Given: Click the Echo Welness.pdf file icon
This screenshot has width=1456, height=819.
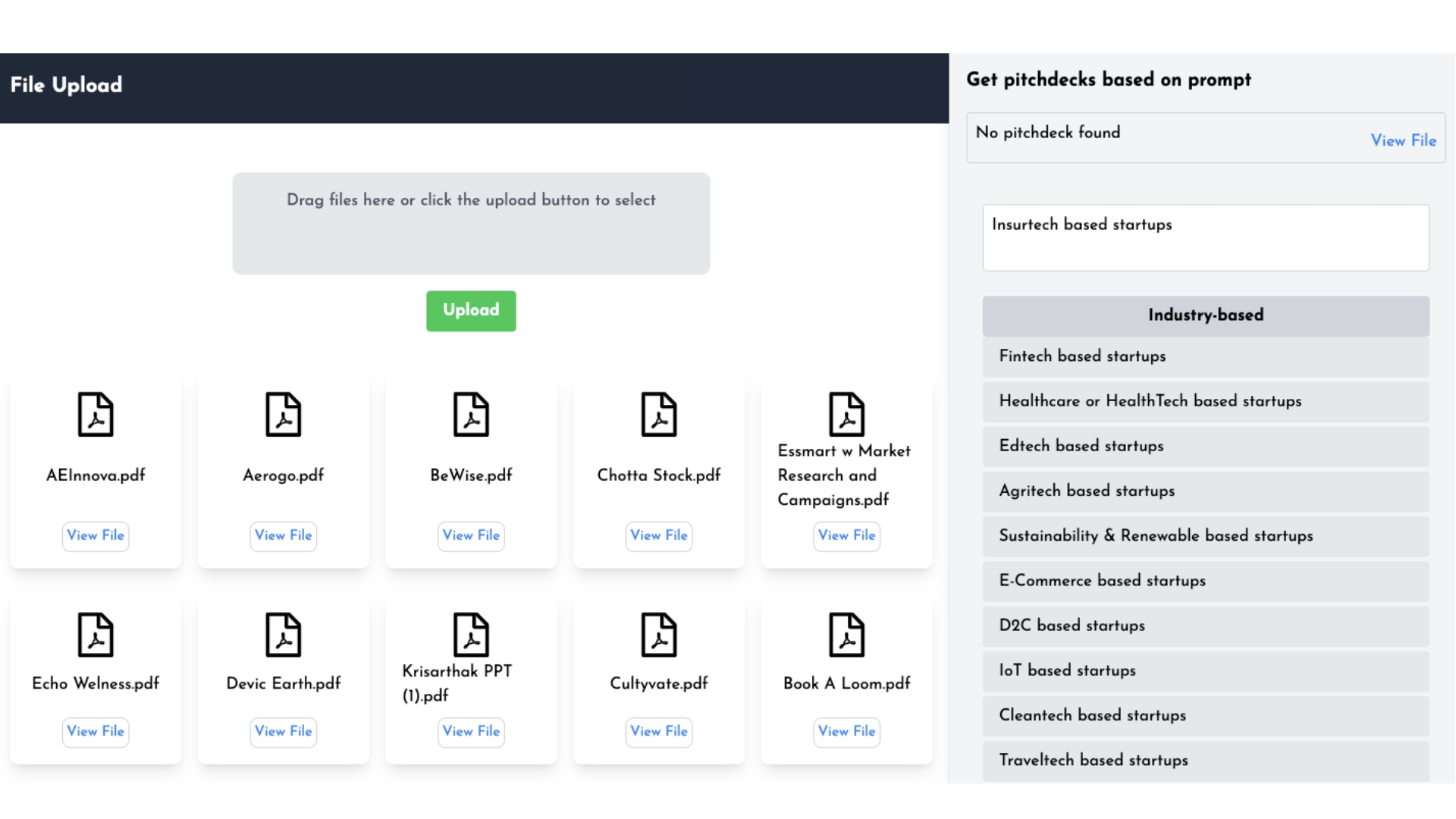Looking at the screenshot, I should (95, 635).
